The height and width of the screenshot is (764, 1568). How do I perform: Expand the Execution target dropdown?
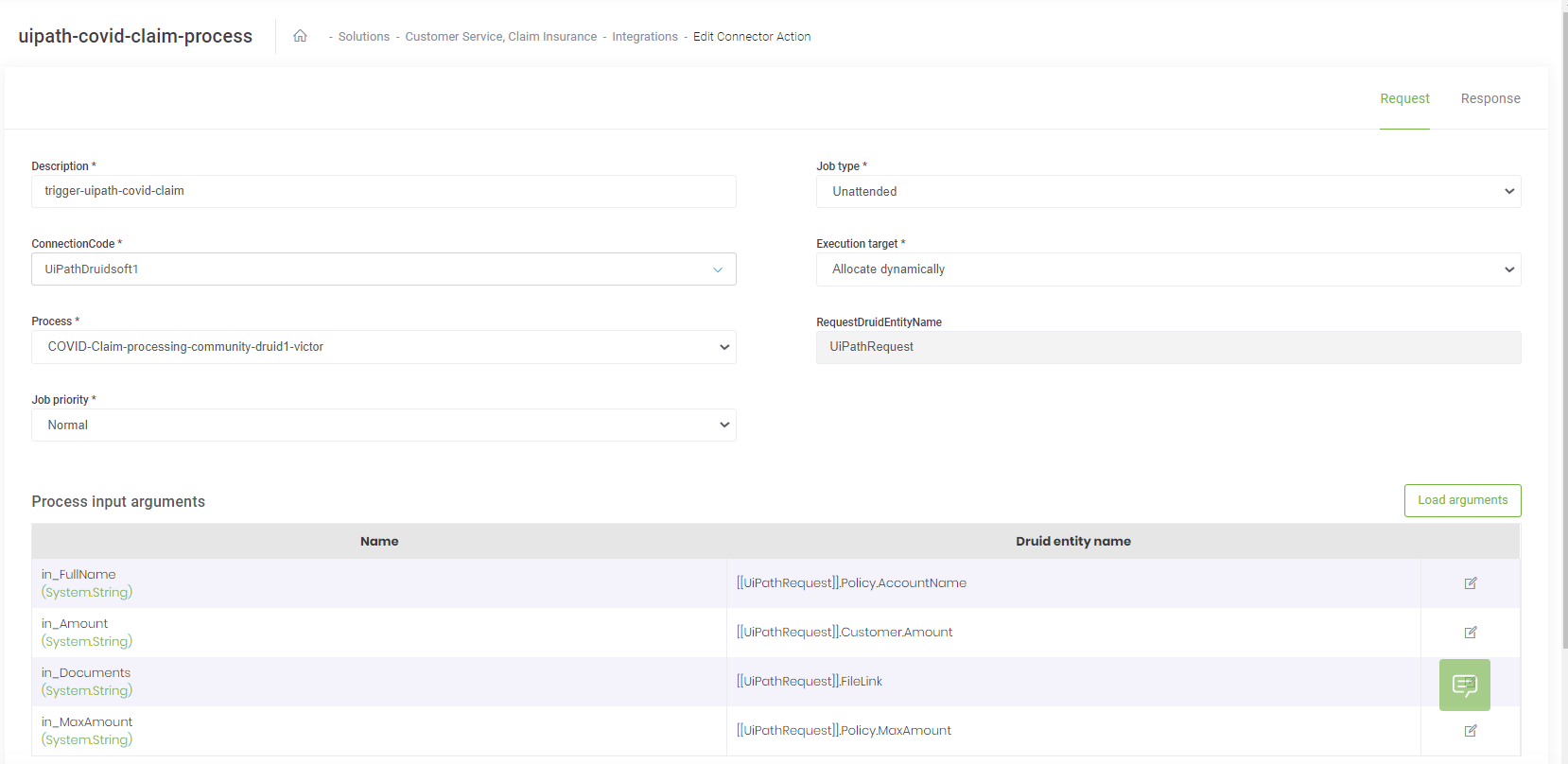tap(1168, 269)
